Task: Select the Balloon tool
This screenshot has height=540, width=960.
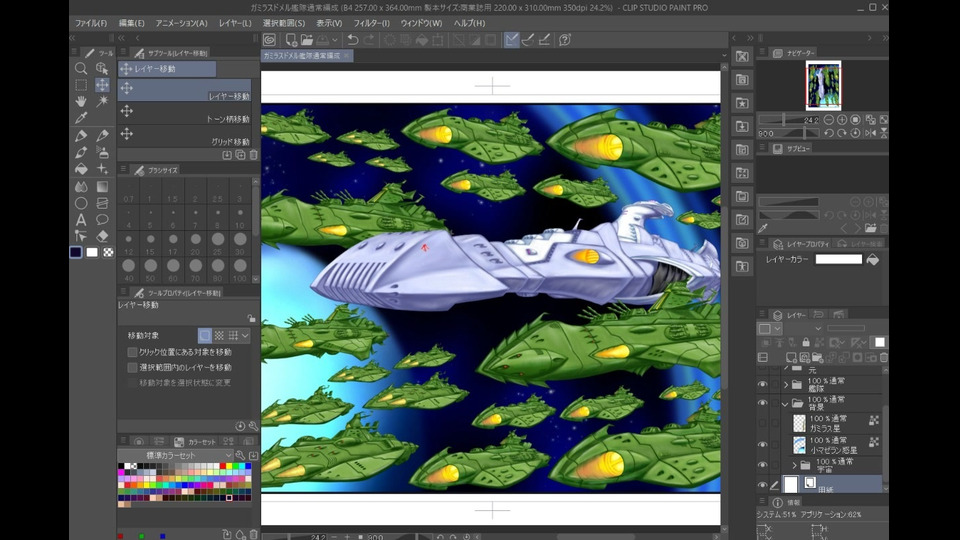Action: [102, 219]
